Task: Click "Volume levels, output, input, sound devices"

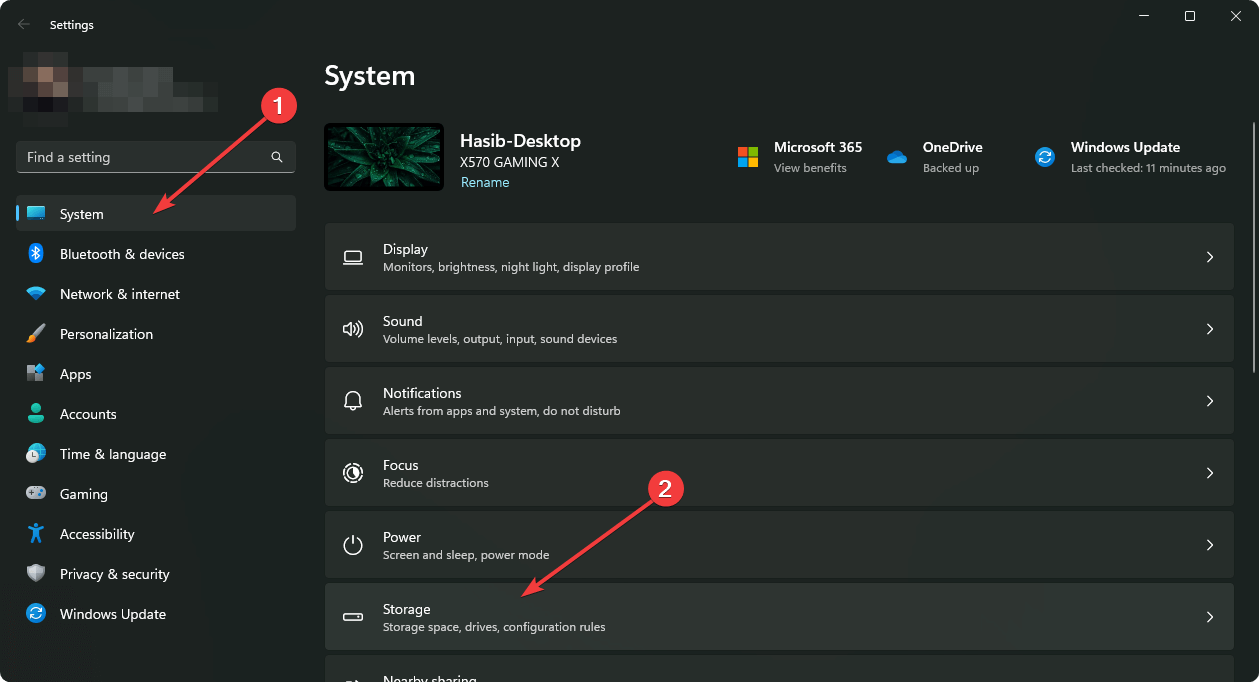Action: [x=500, y=339]
